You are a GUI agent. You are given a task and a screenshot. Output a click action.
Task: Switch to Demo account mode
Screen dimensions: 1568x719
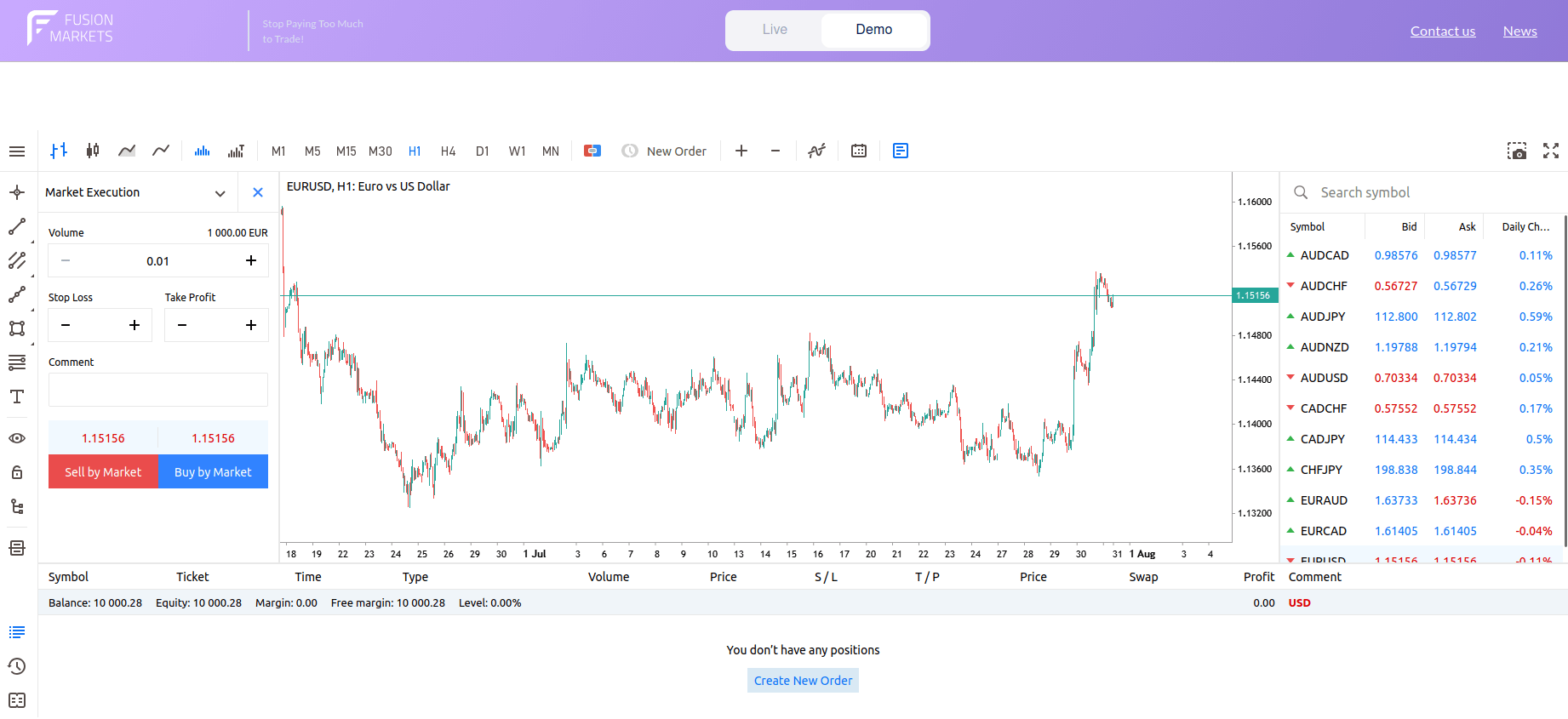[x=874, y=30]
